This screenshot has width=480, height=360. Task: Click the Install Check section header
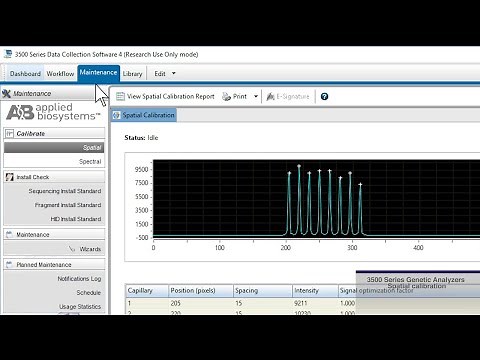(x=54, y=177)
